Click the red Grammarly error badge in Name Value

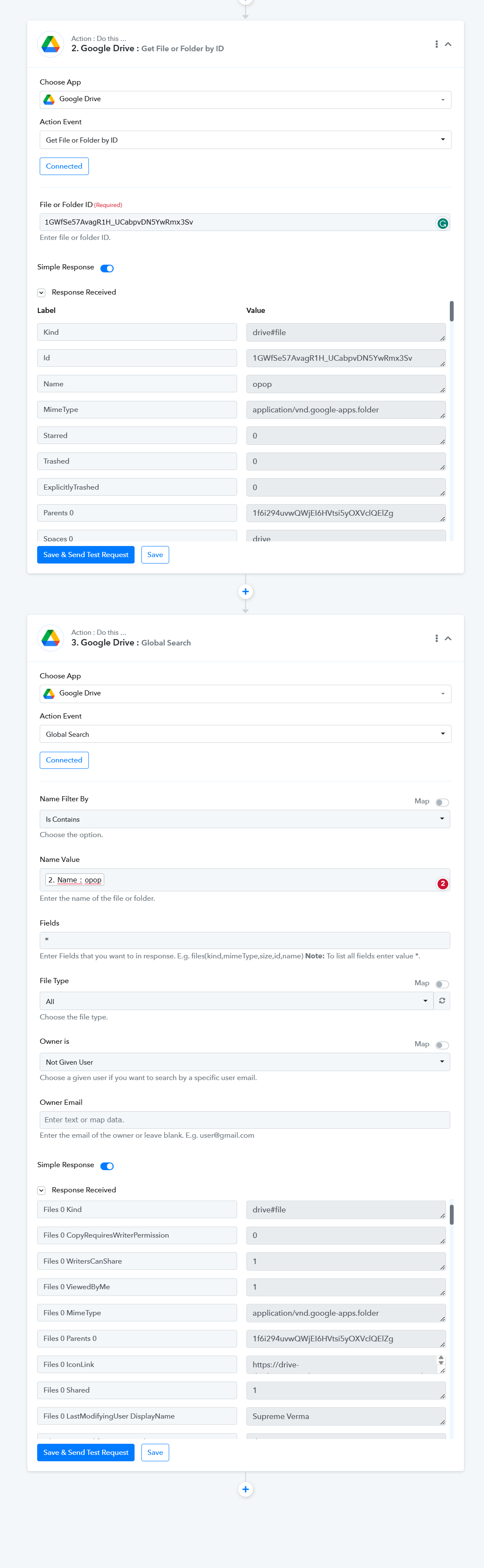click(443, 883)
